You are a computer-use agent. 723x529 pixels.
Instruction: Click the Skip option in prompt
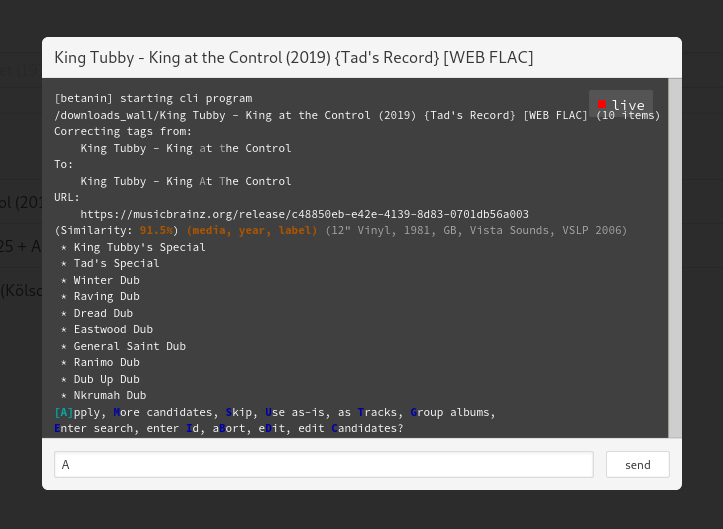(239, 412)
